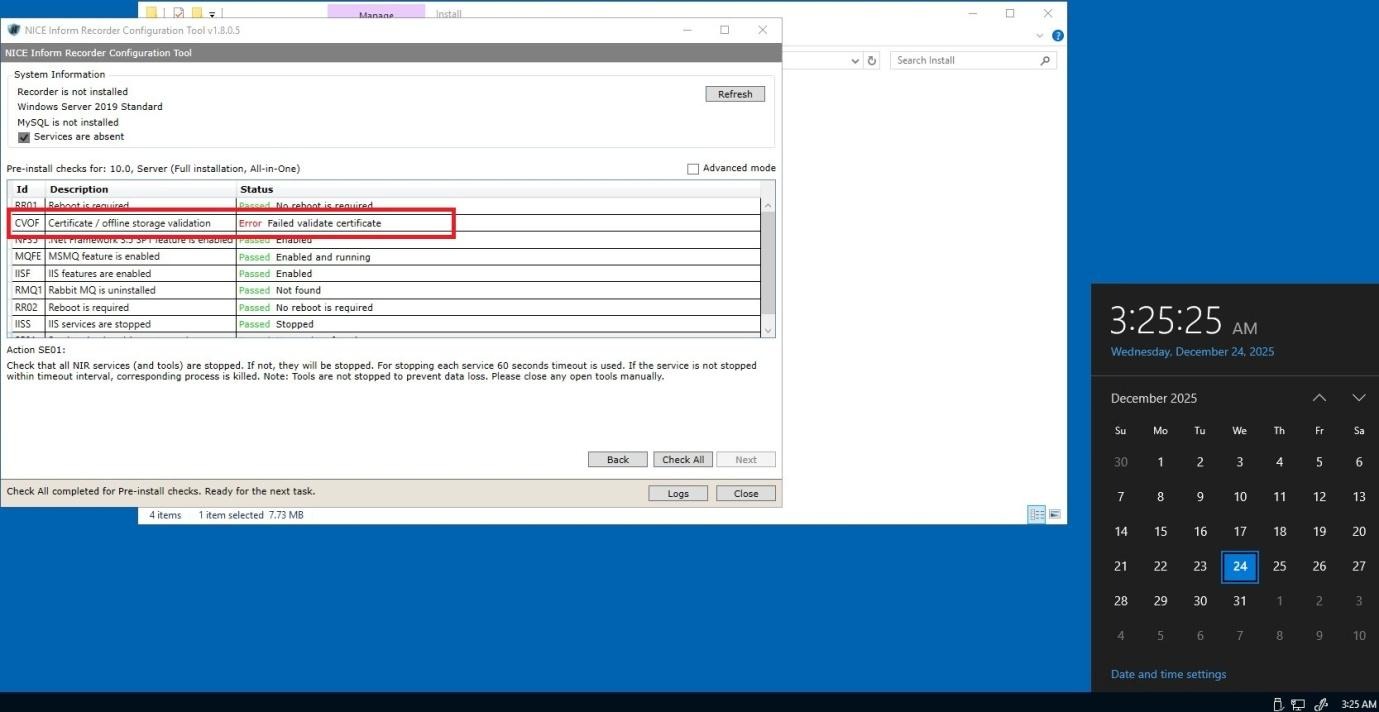Click the folder icon in Explorer quick access toolbar

(x=151, y=13)
